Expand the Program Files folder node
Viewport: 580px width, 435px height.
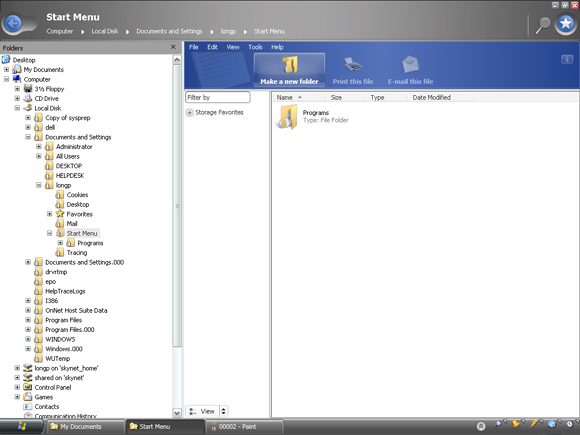pos(28,320)
